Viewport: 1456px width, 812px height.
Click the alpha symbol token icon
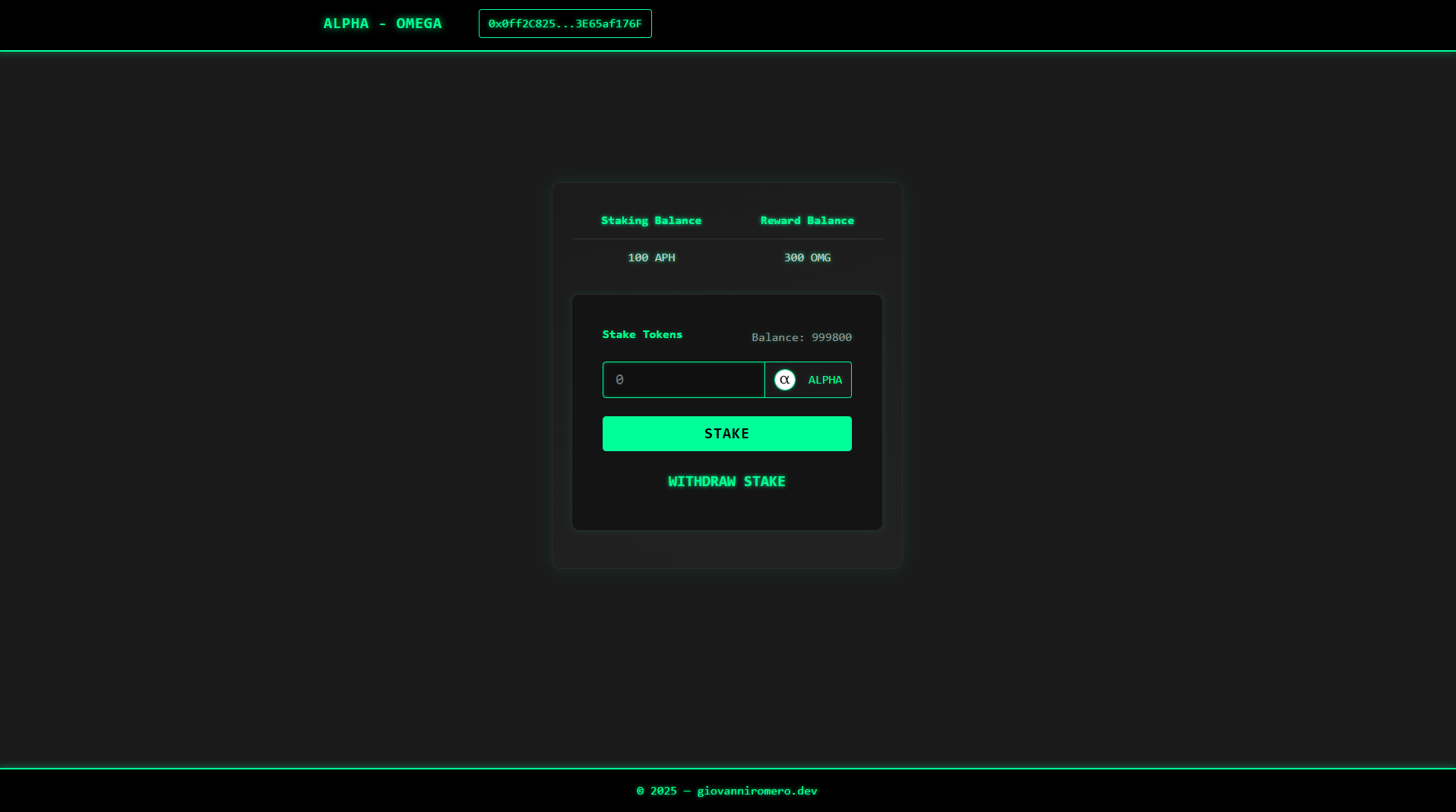coord(784,380)
